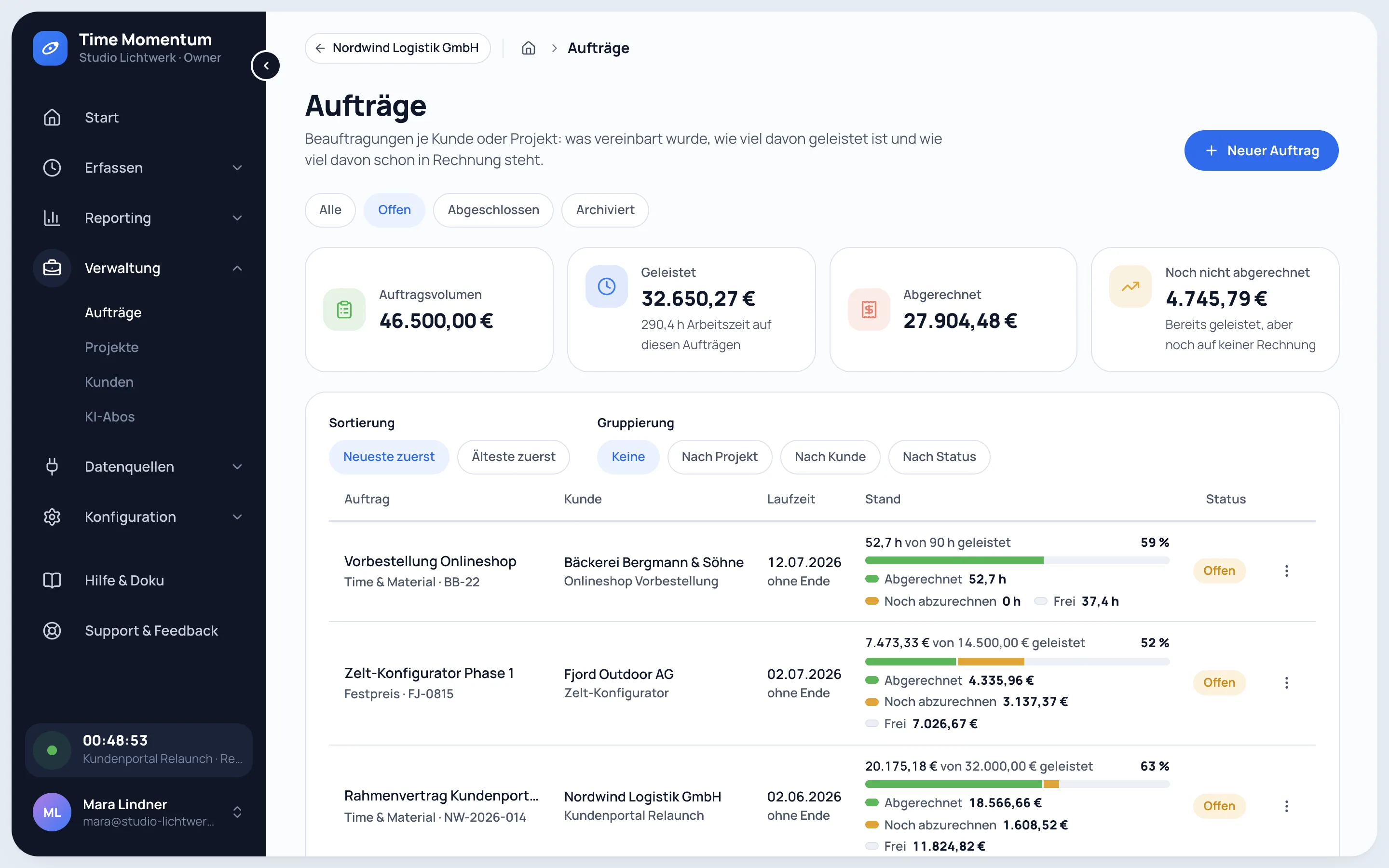Image resolution: width=1389 pixels, height=868 pixels.
Task: Expand the Konfiguration menu chevron
Action: click(237, 516)
